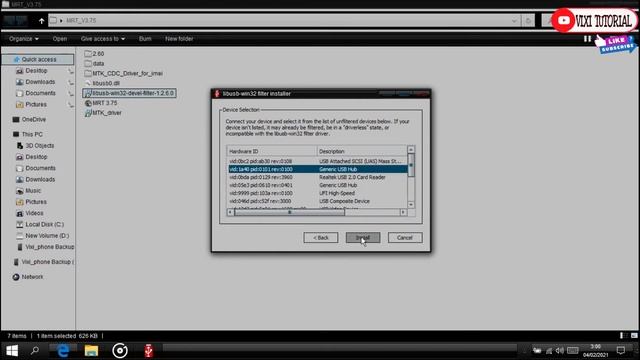Open the notification center icon
Image resolution: width=640 pixels, height=360 pixels.
pyautogui.click(x=621, y=351)
